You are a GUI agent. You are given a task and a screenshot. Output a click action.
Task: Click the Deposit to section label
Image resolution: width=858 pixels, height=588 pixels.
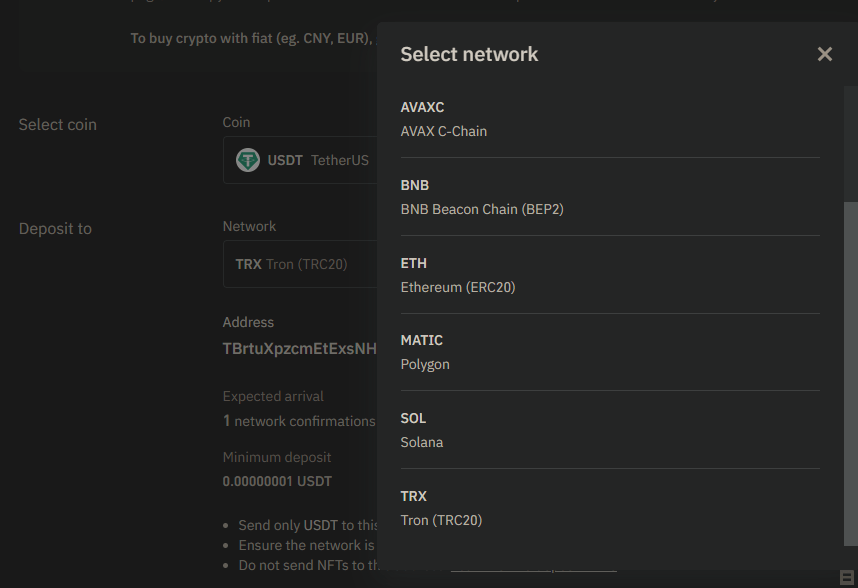pyautogui.click(x=55, y=228)
